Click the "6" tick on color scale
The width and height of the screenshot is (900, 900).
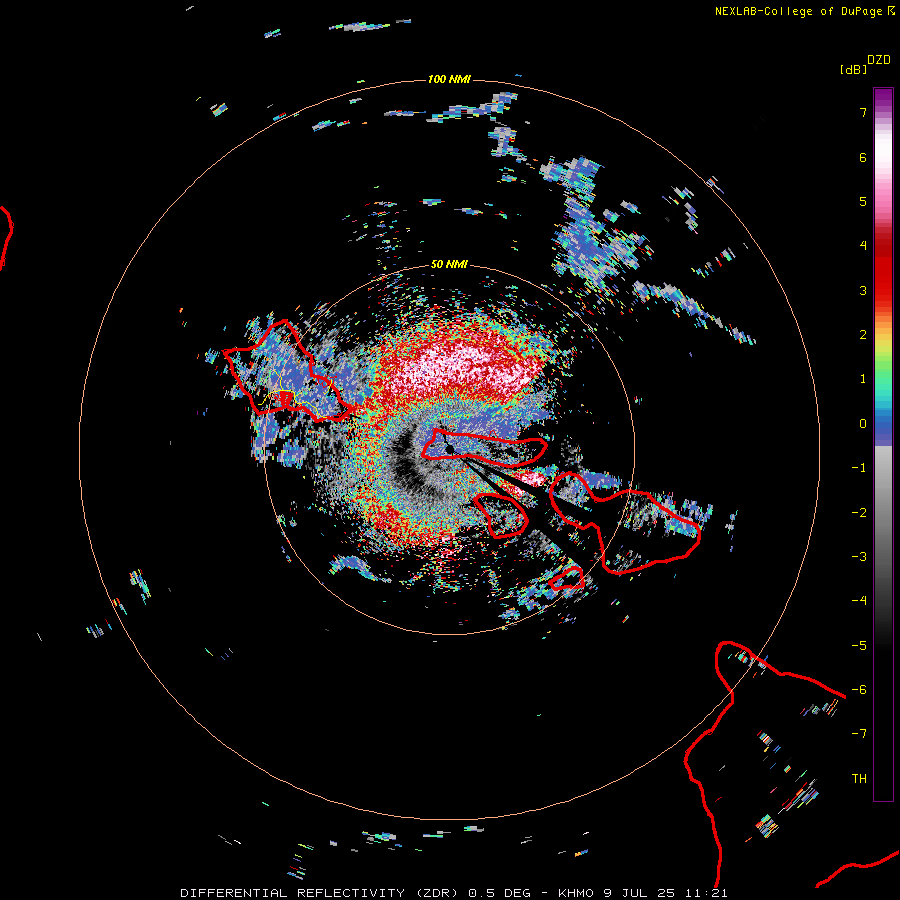863,157
